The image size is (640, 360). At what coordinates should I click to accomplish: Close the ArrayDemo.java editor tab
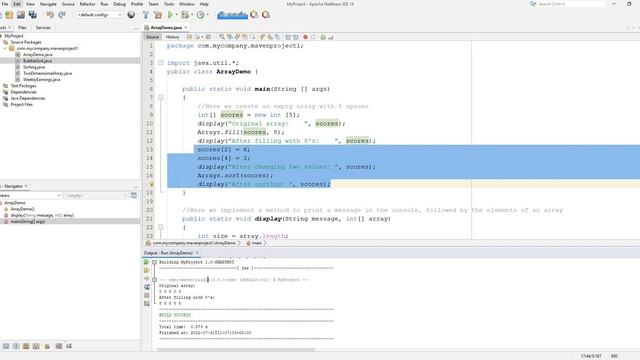[x=186, y=28]
